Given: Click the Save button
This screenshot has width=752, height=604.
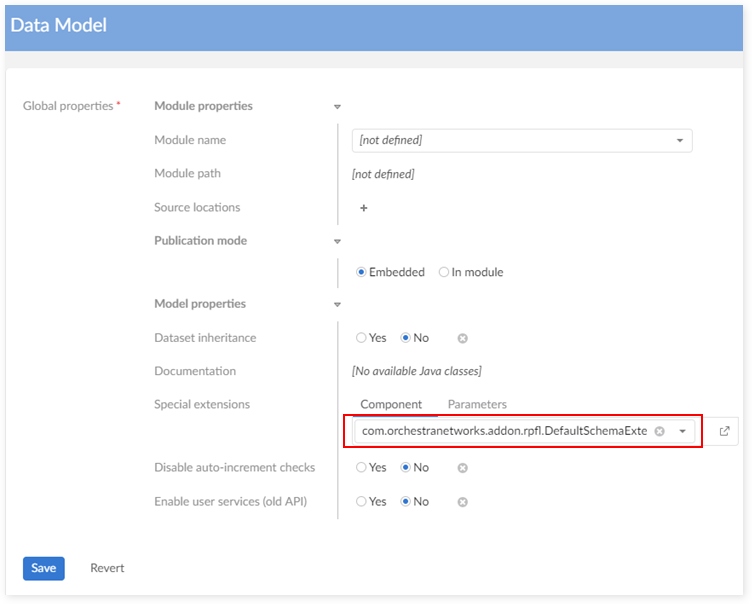Looking at the screenshot, I should pos(44,568).
